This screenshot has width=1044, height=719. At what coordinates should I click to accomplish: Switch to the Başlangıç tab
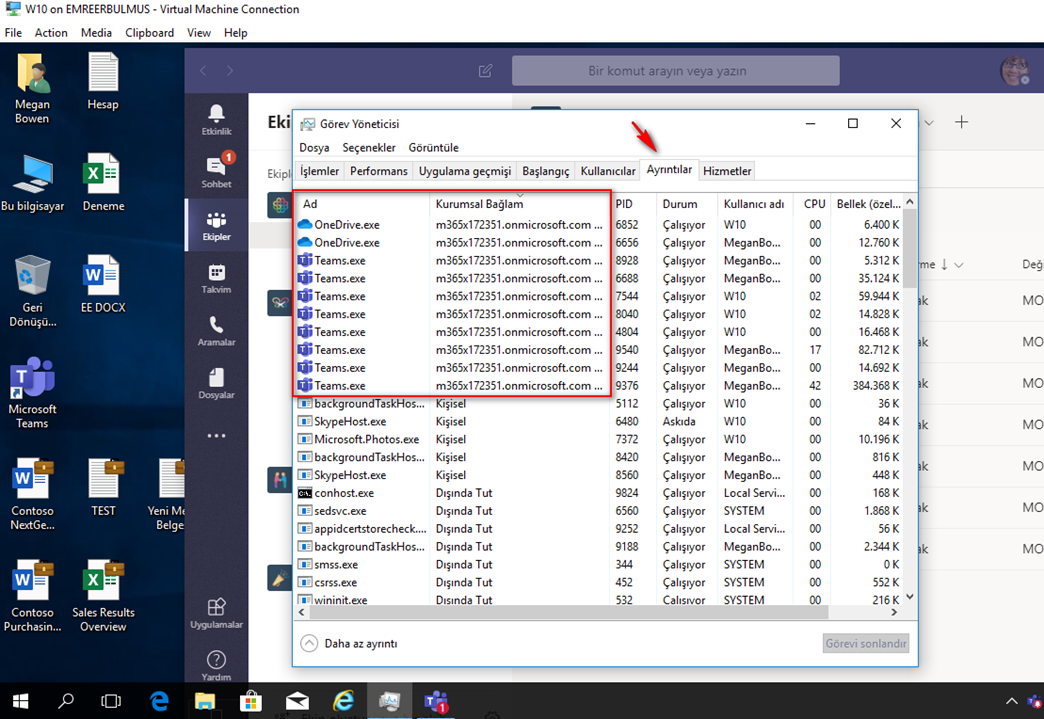545,171
